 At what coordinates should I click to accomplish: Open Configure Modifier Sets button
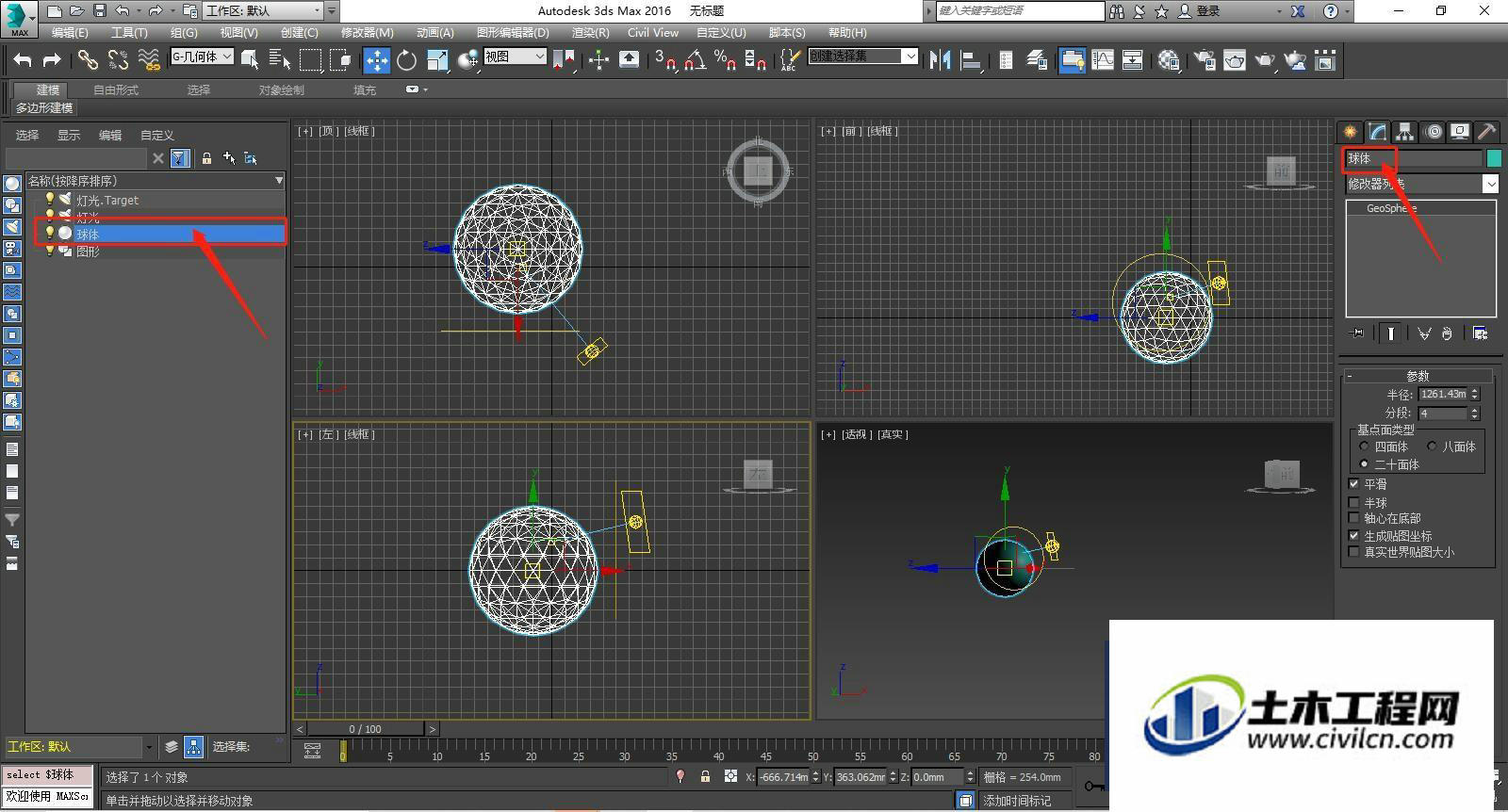(1480, 333)
